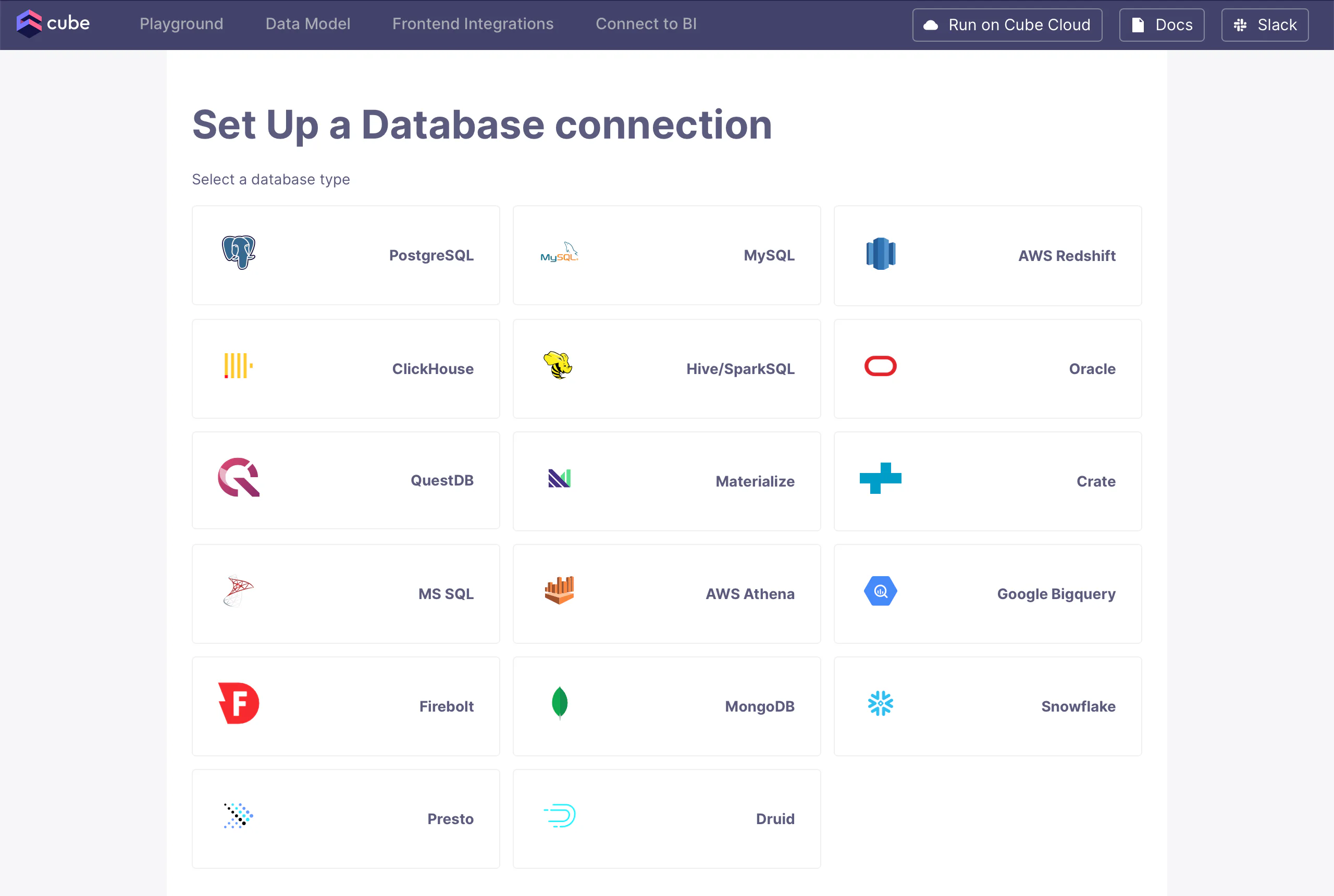Click the PostgreSQL elephant icon
1334x896 pixels.
(x=238, y=252)
